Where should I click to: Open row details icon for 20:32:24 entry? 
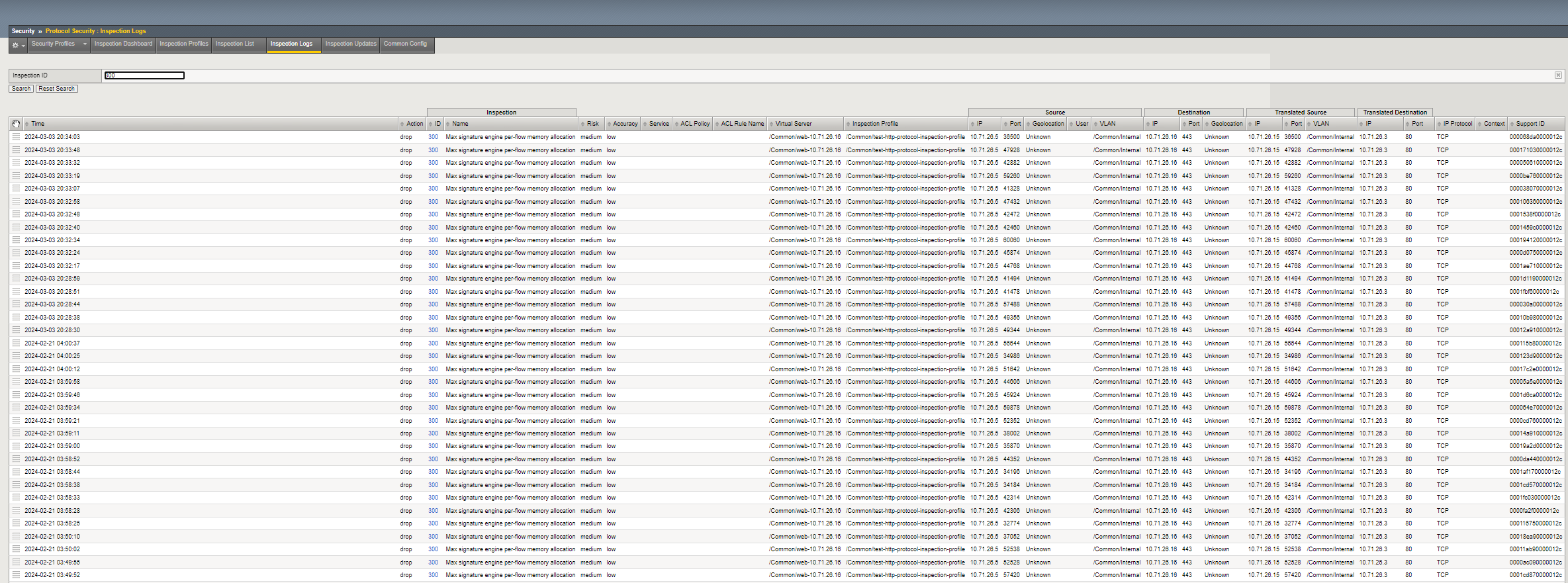[x=16, y=253]
